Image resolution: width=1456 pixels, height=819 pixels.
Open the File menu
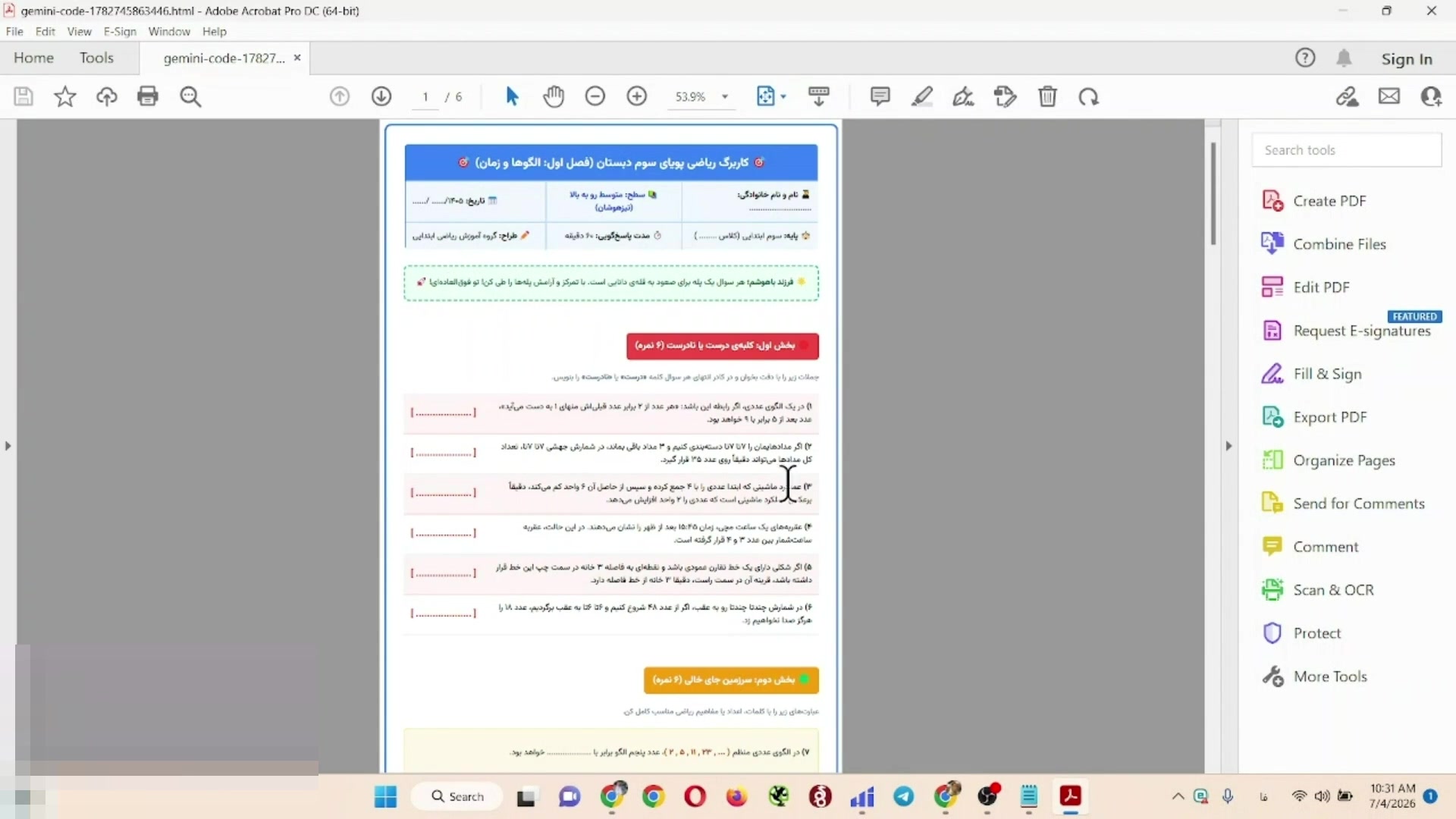14,31
